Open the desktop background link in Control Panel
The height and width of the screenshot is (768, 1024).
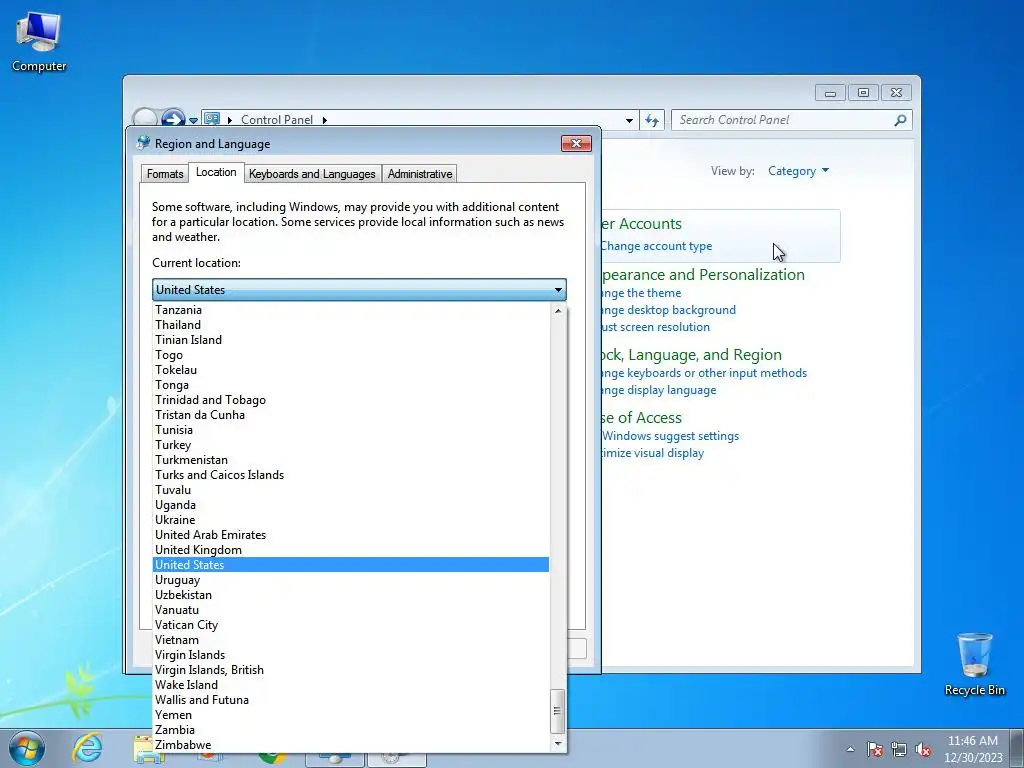(668, 310)
